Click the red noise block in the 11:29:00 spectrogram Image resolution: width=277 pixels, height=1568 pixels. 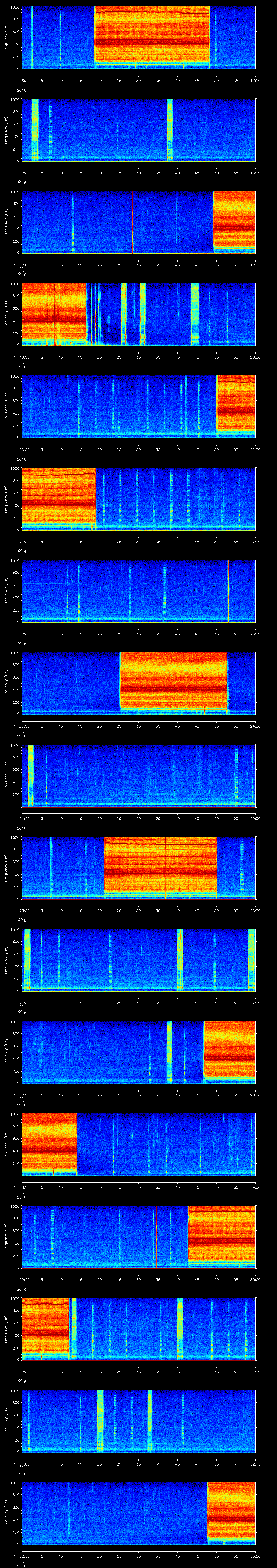[x=222, y=1234]
